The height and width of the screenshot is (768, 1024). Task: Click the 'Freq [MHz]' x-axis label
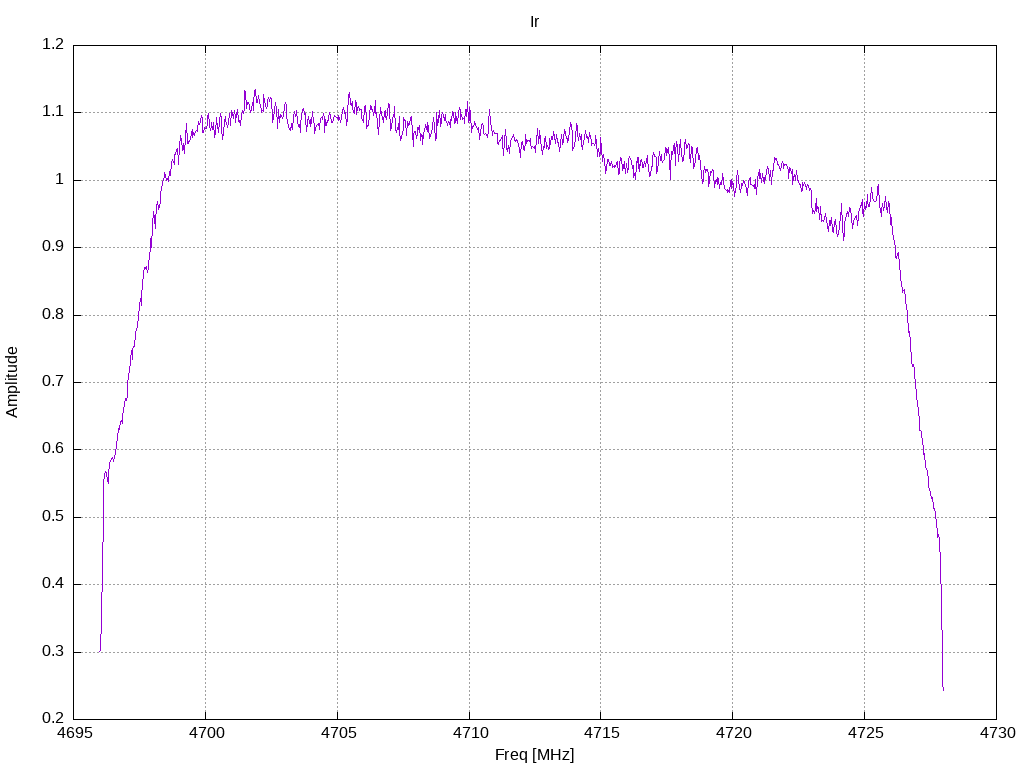coord(534,755)
